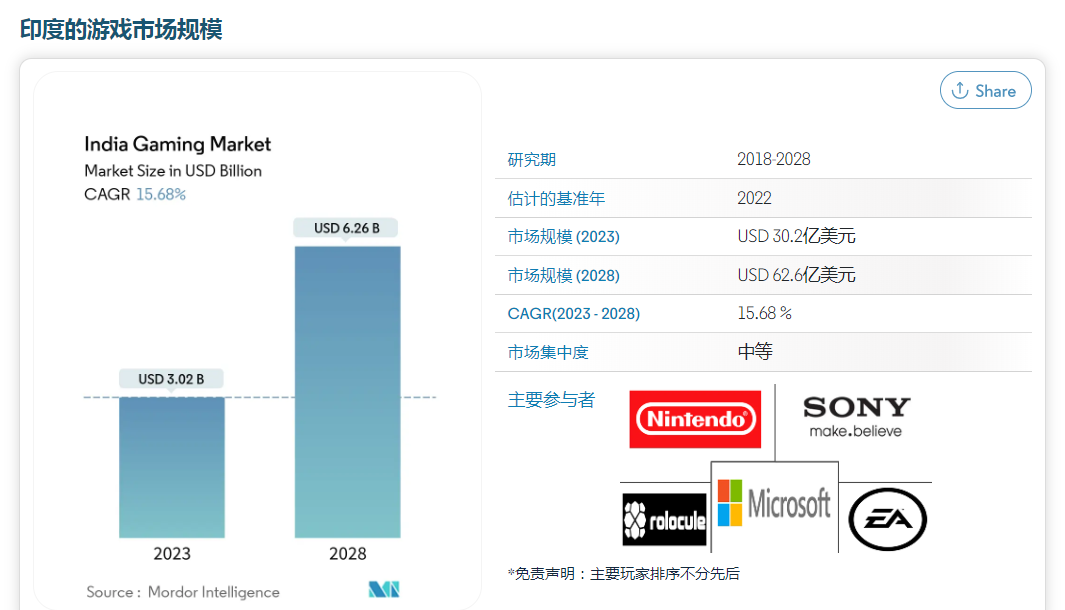Click the Mordor Intelligence logo mark

point(384,589)
